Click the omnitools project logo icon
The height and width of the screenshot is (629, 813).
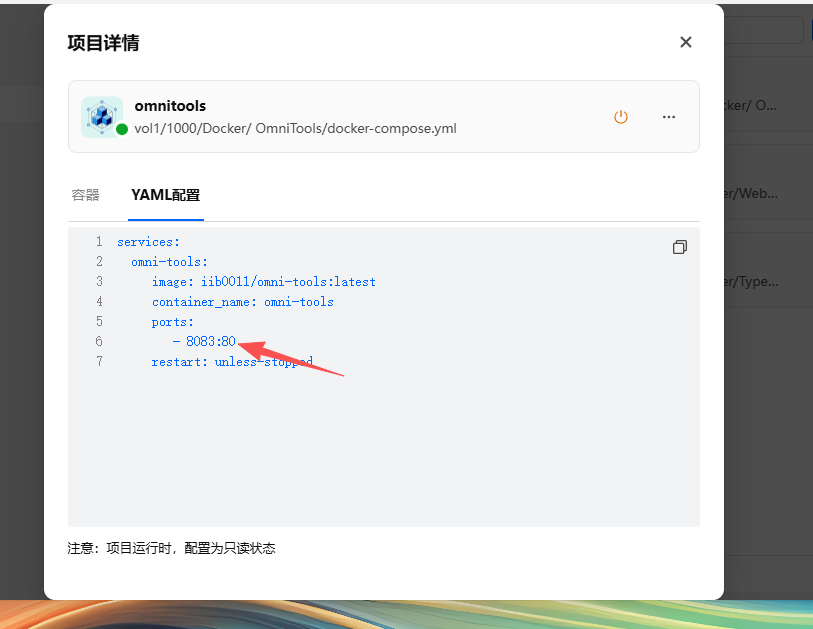click(x=102, y=117)
